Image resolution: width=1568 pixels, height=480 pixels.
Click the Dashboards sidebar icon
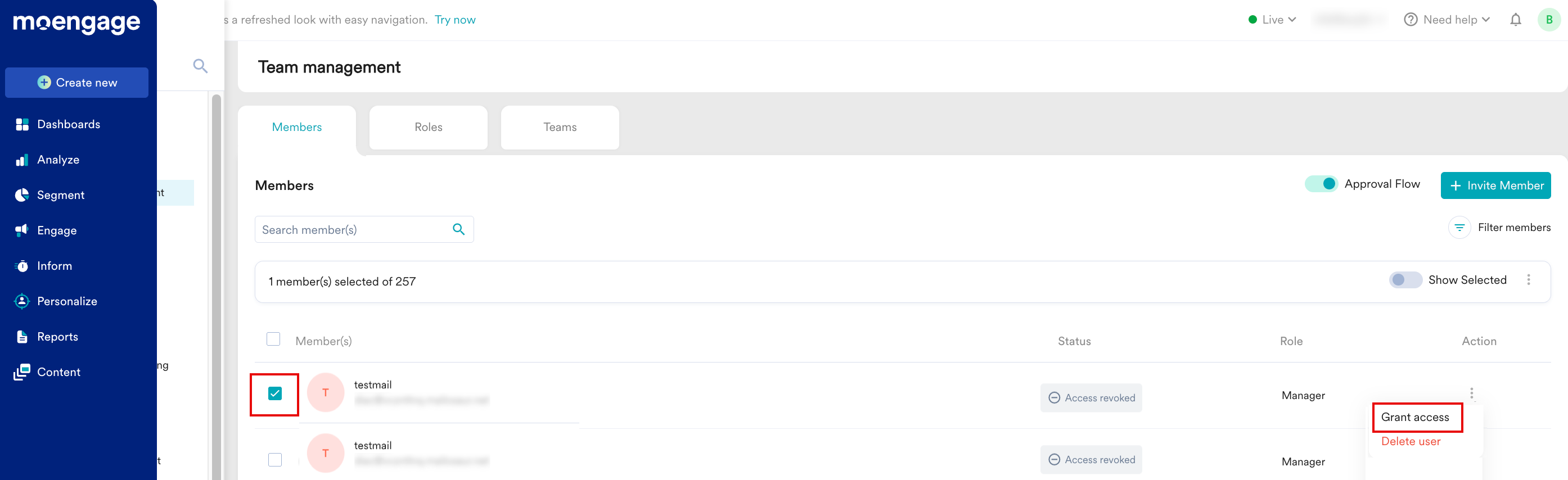[x=22, y=125]
